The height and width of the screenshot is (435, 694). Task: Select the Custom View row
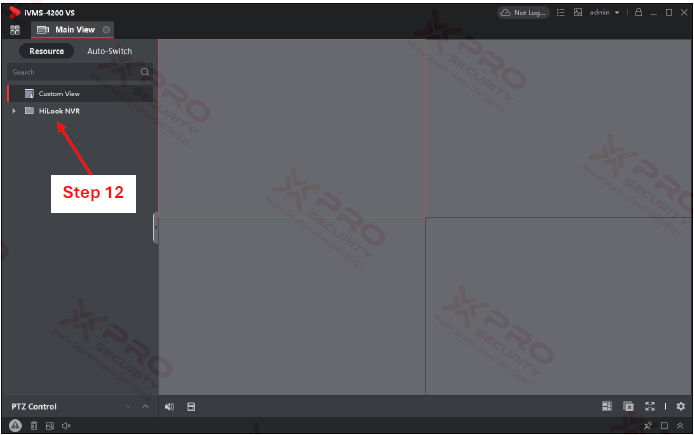click(80, 93)
